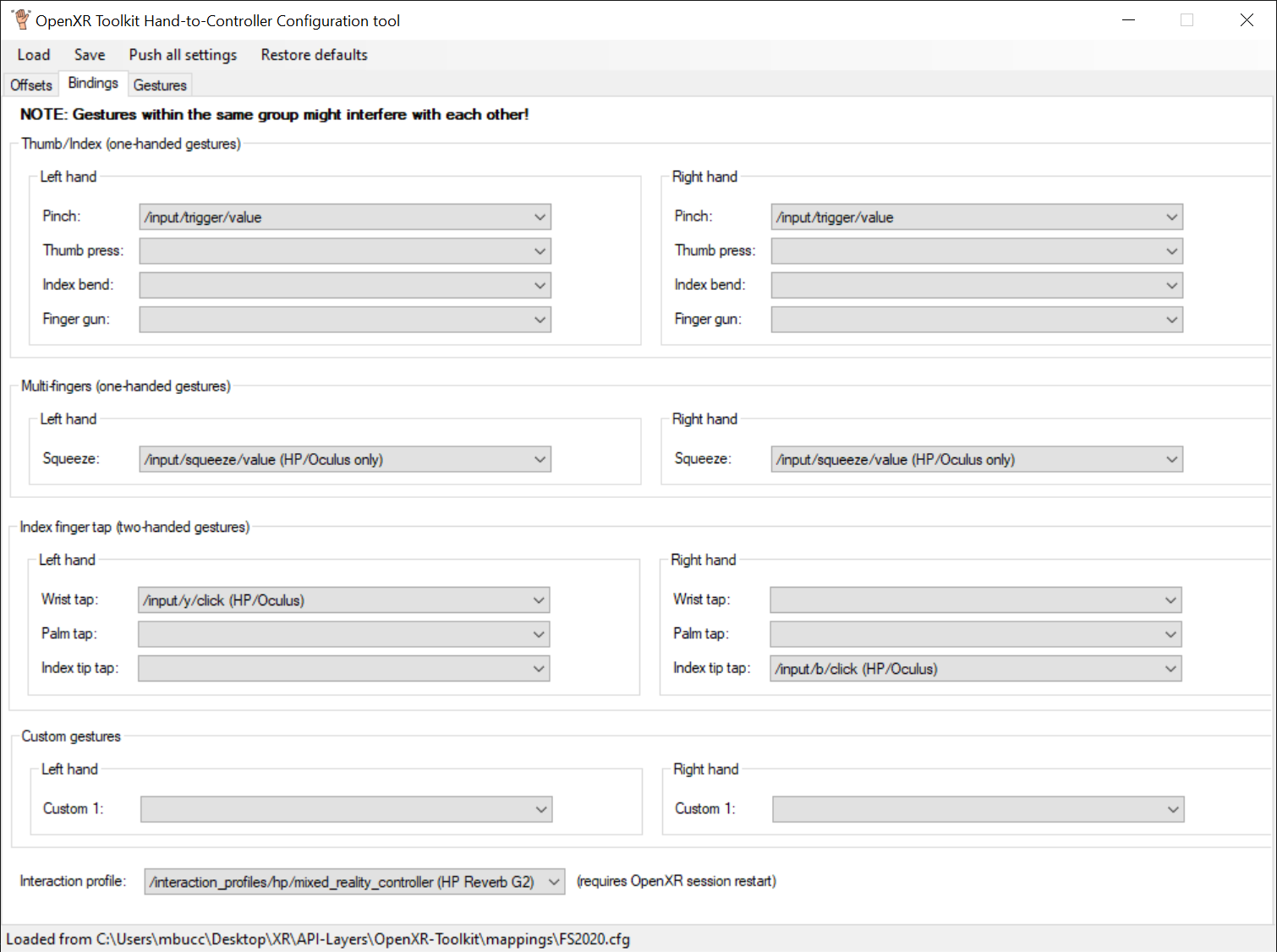Viewport: 1277px width, 952px height.
Task: Click the Save menu item
Action: pyautogui.click(x=89, y=54)
